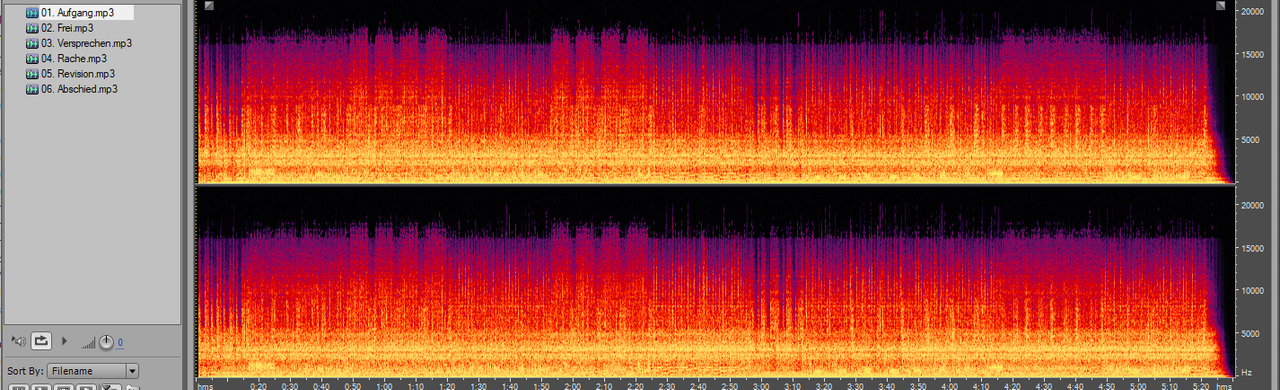The height and width of the screenshot is (390, 1280).
Task: Click the audio file icon of 04. Rache.mp3
Action: pos(31,59)
